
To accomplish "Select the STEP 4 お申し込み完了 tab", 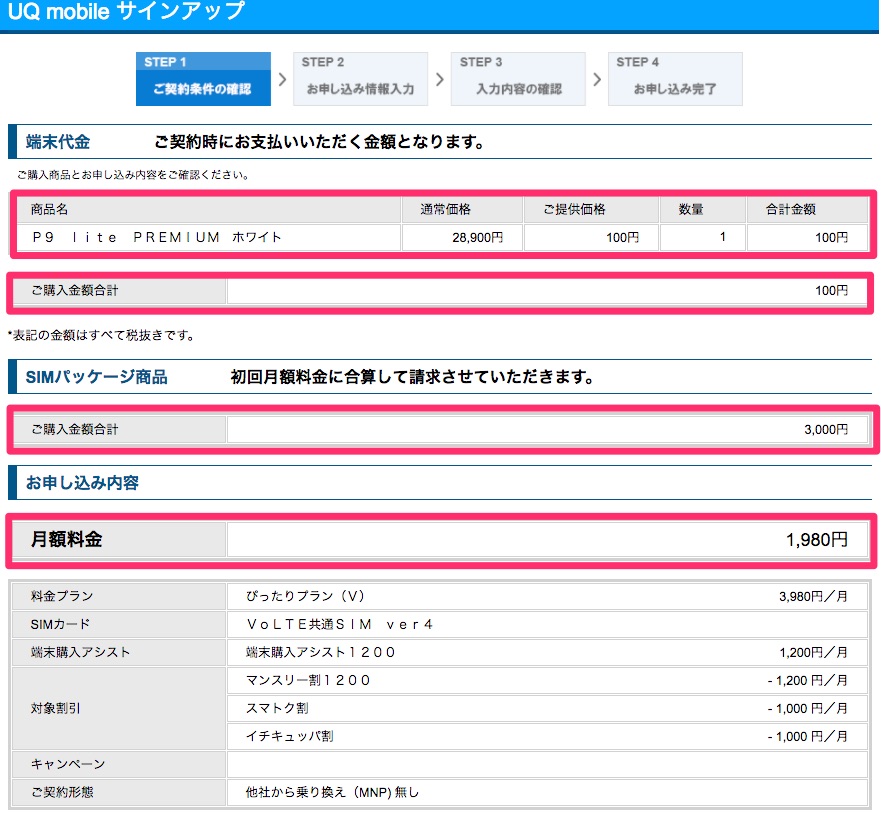I will tap(675, 79).
